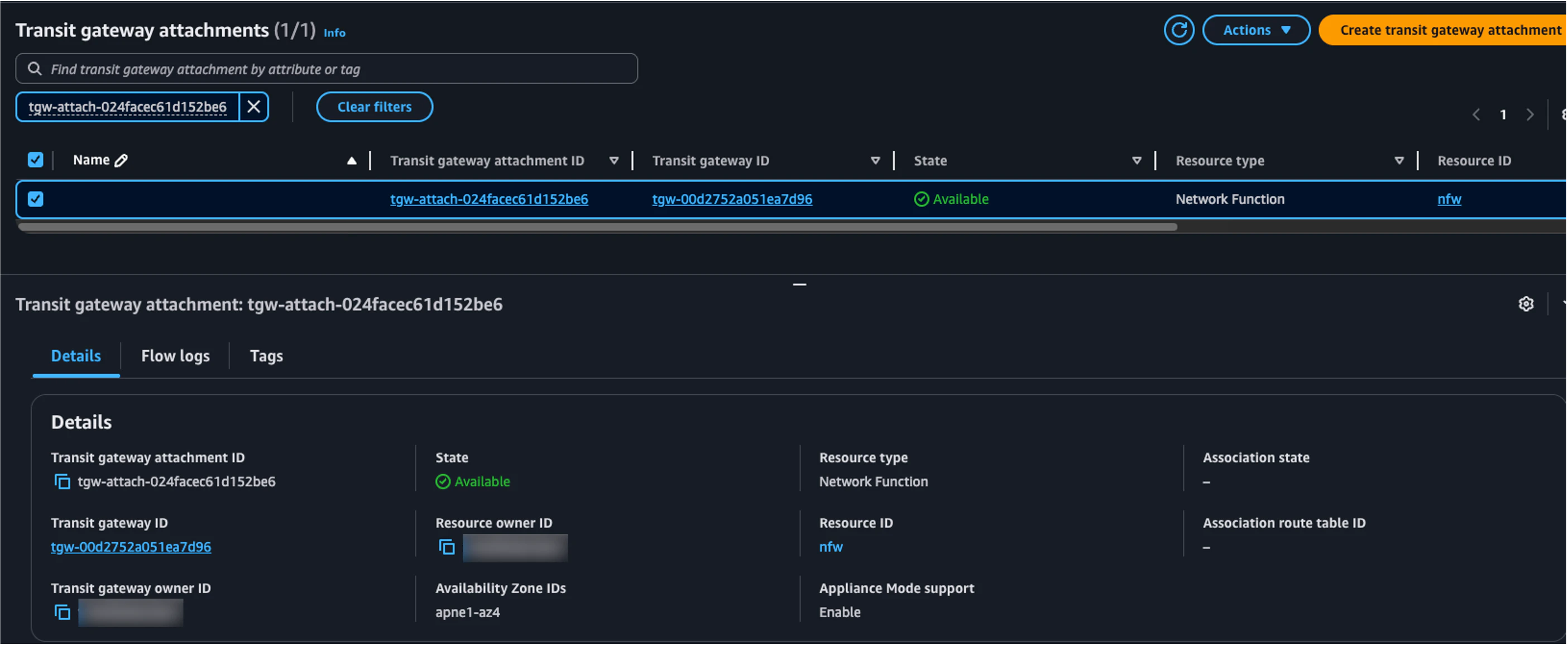The image size is (1568, 645).
Task: Click the attachment search input field
Action: click(x=326, y=69)
